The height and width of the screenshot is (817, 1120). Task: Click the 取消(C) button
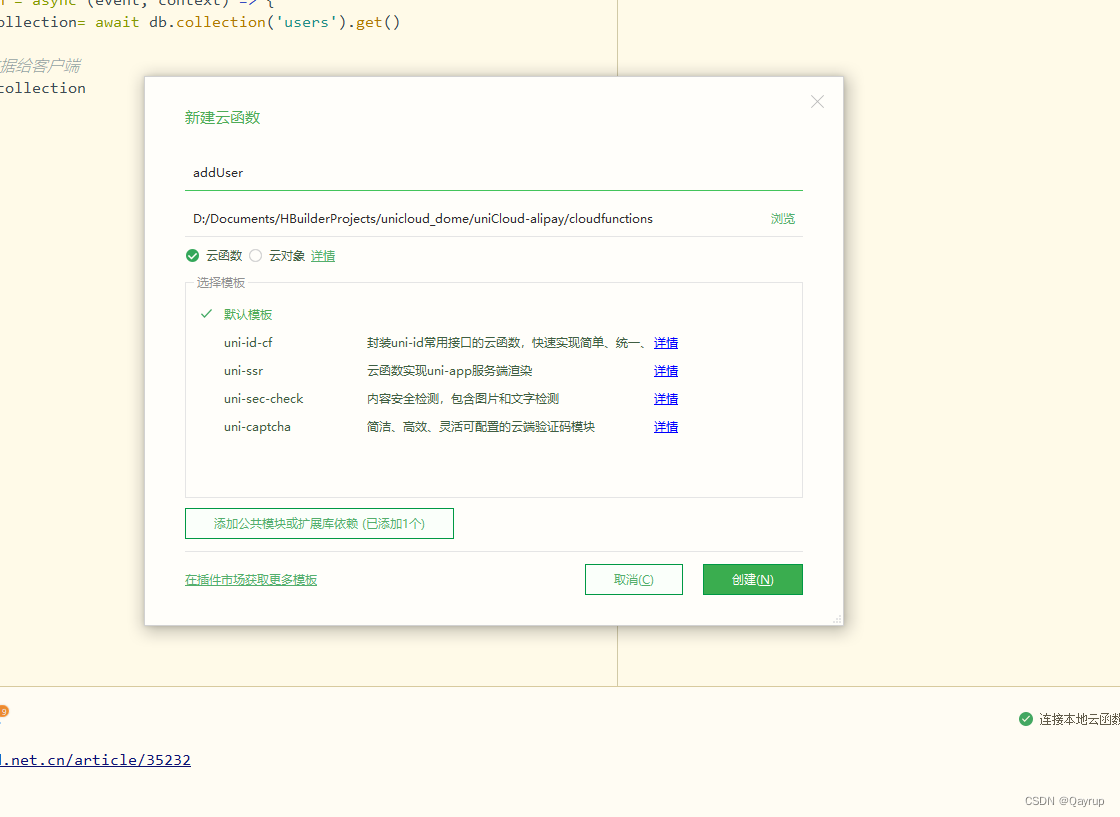pyautogui.click(x=633, y=579)
